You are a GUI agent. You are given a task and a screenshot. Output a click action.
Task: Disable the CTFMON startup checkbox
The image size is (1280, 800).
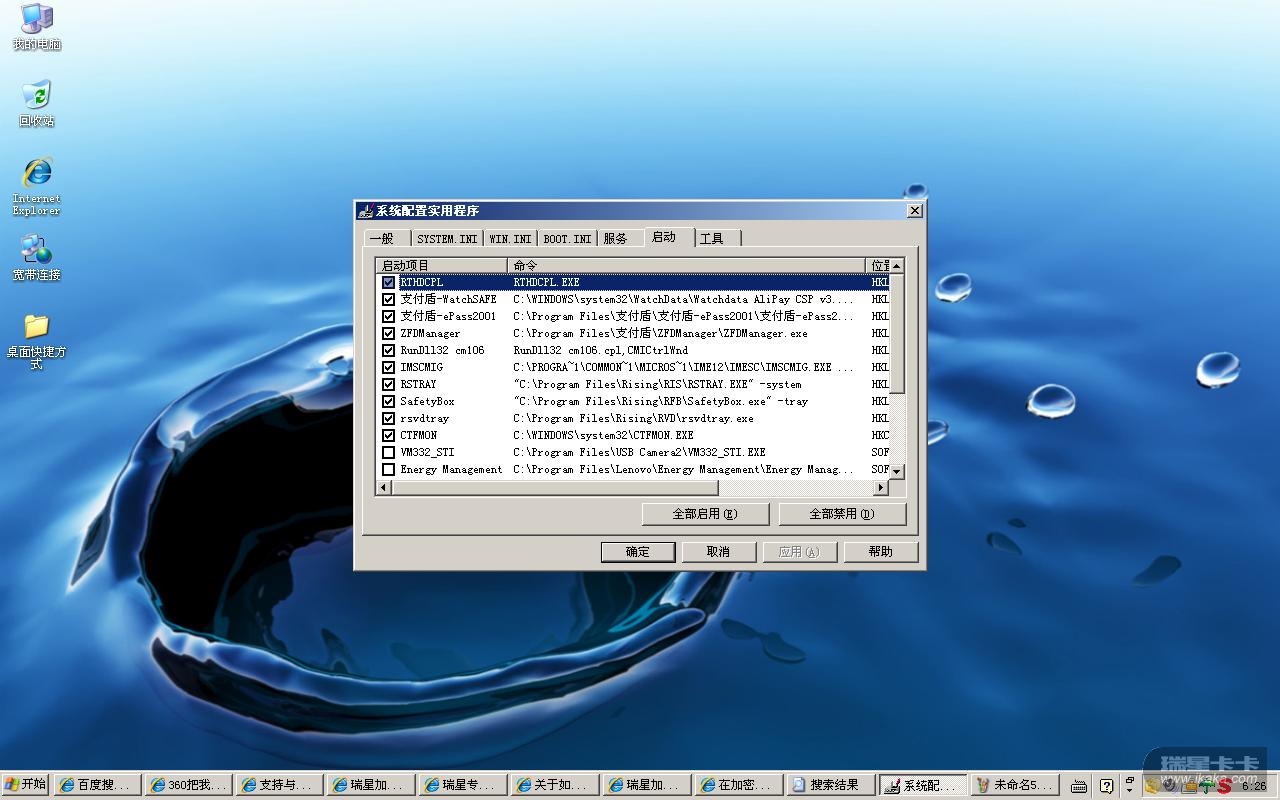(x=389, y=435)
